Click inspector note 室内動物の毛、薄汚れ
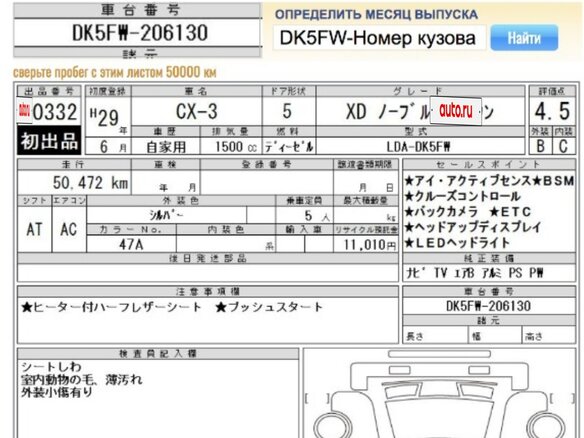 (x=82, y=380)
